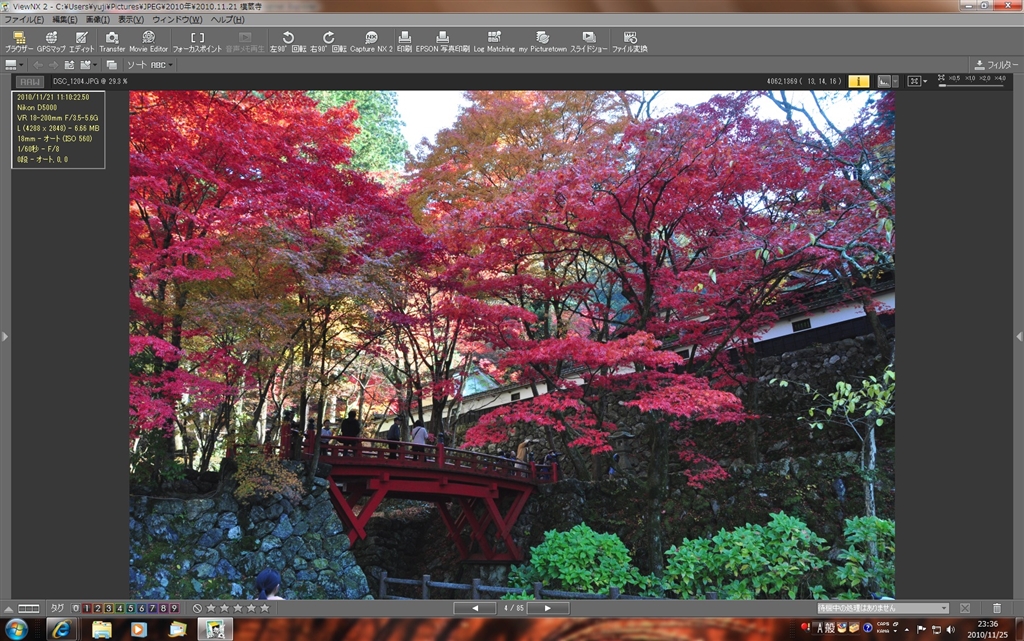Click the Focus Point toolbar icon
The image size is (1024, 641).
[x=197, y=41]
